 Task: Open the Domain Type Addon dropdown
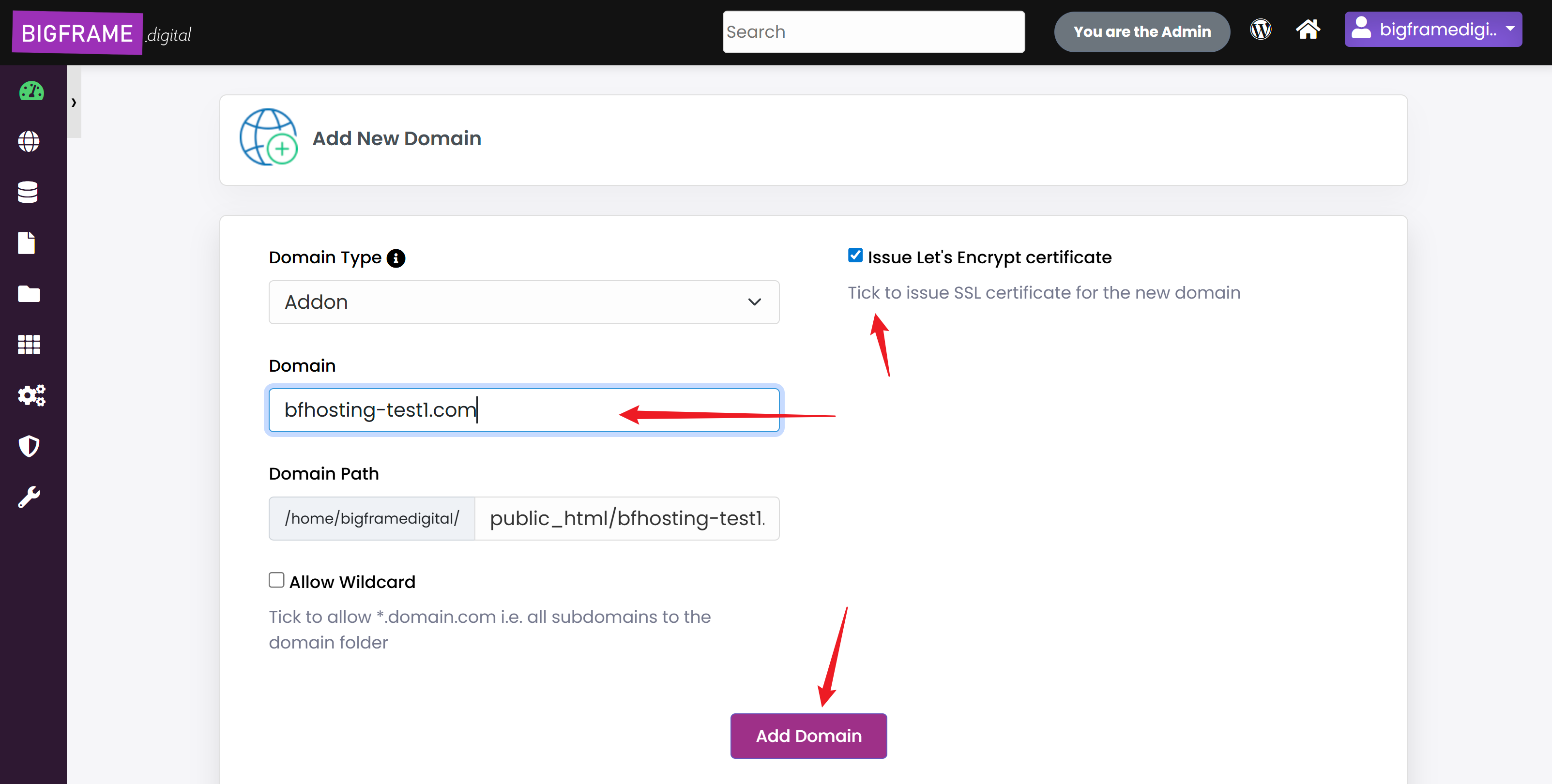(524, 302)
